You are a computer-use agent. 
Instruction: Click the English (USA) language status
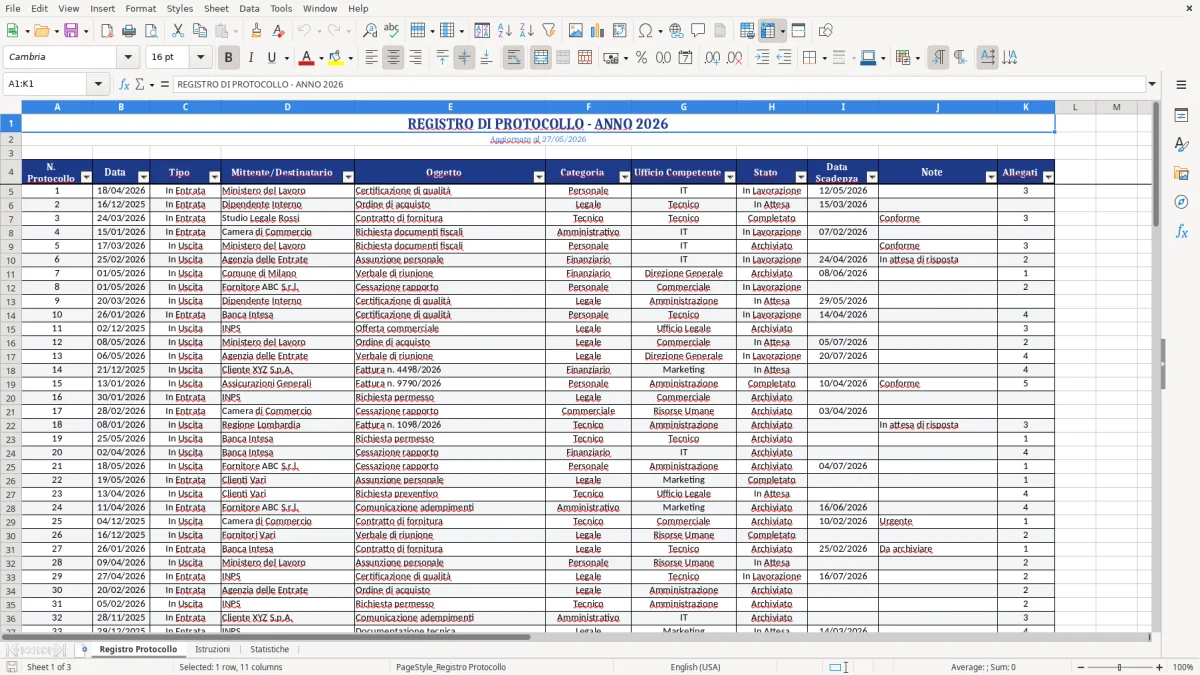(695, 667)
